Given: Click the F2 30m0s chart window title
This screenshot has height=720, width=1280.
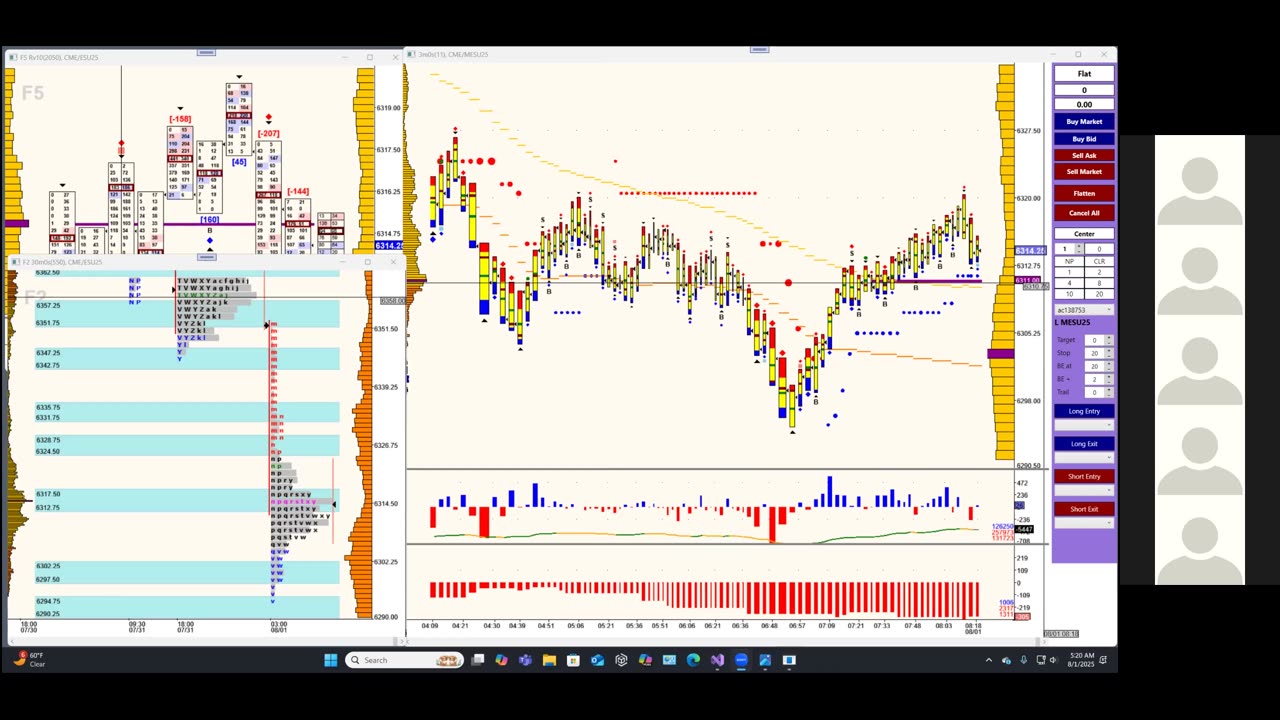Looking at the screenshot, I should 63,262.
